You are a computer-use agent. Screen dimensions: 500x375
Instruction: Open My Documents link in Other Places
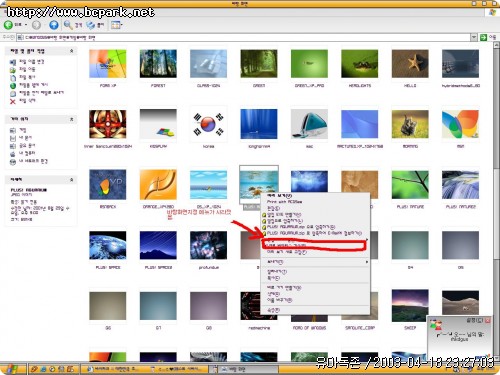pyautogui.click(x=25, y=138)
